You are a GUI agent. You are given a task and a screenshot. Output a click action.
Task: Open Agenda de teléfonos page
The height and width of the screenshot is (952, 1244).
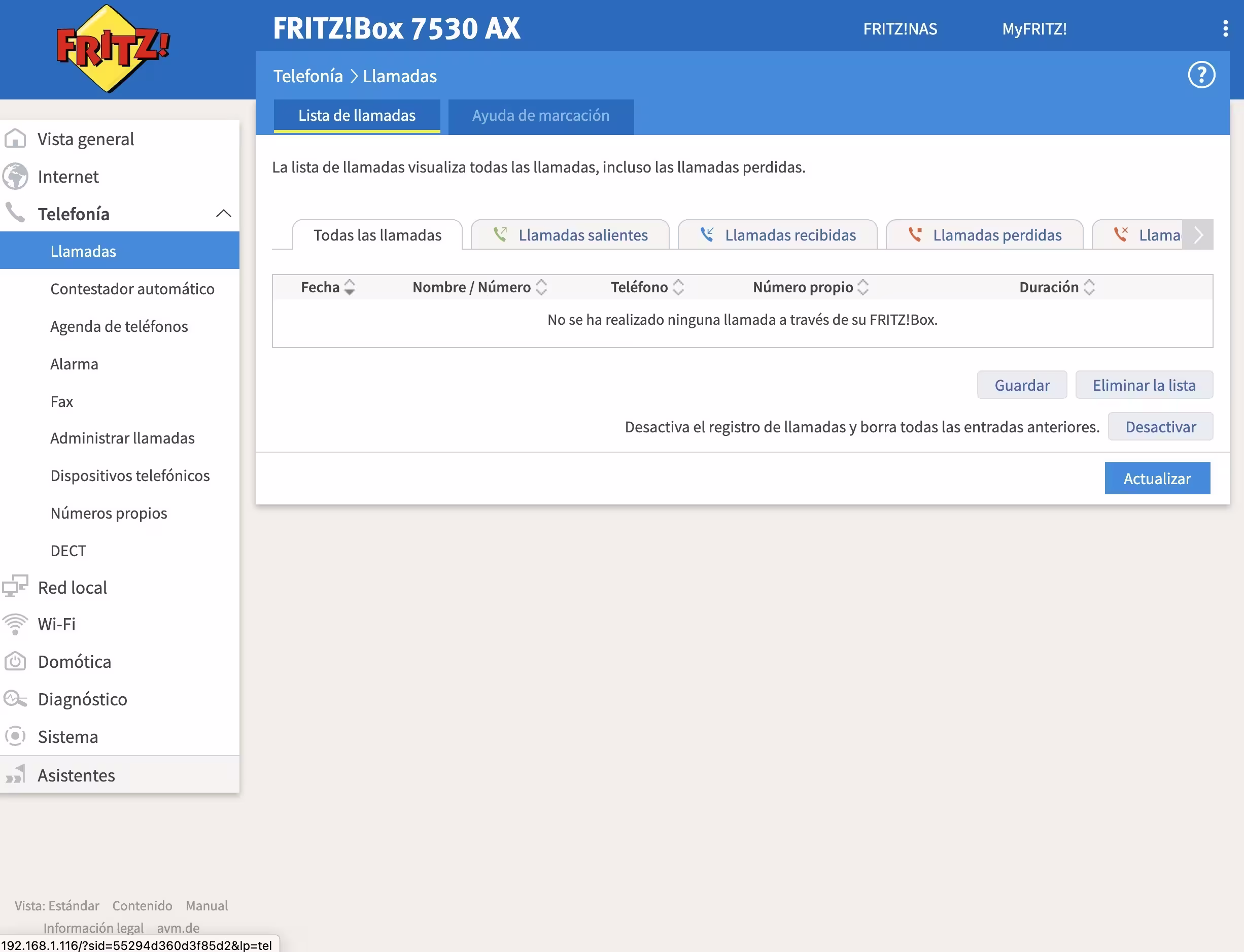119,326
